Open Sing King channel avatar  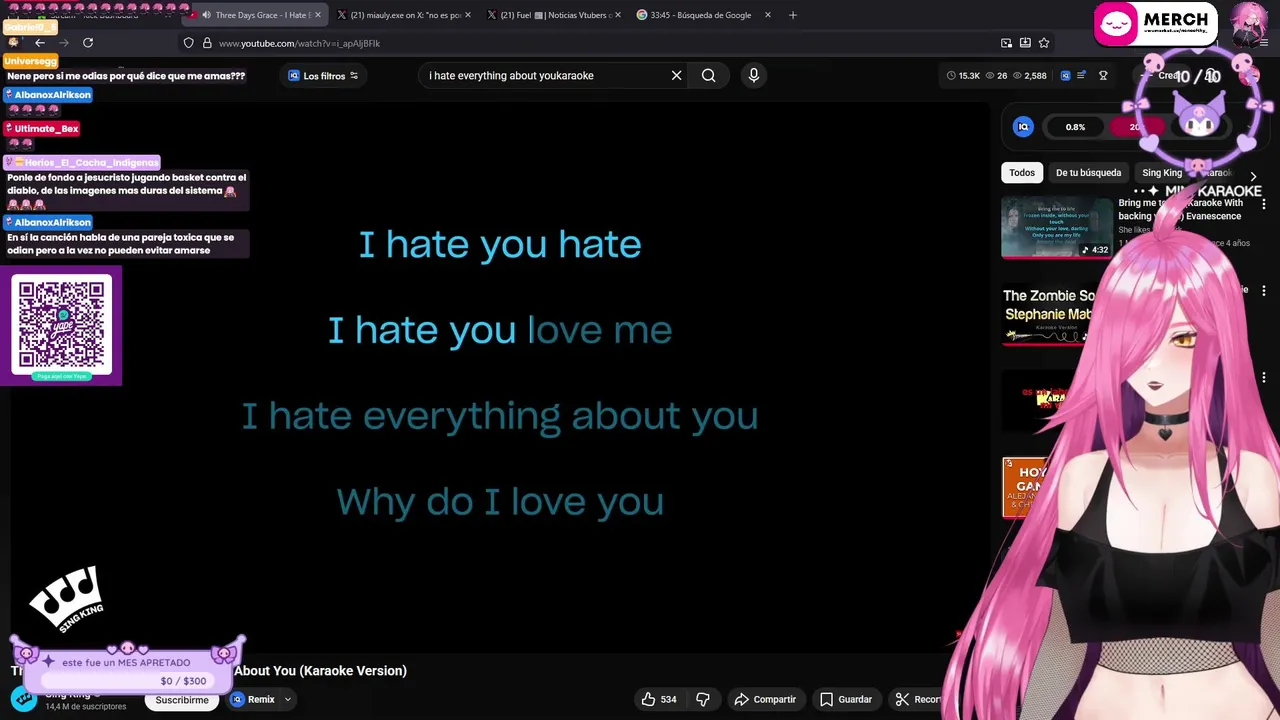[x=24, y=699]
